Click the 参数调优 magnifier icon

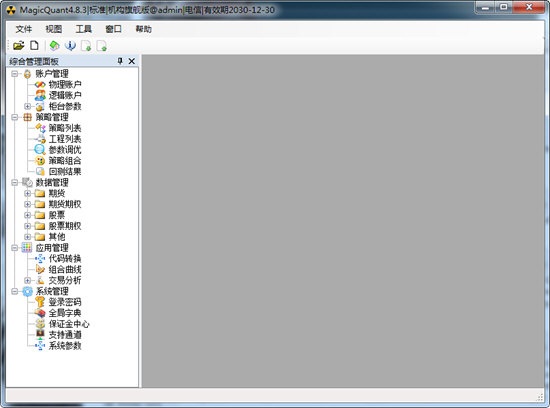(40, 150)
